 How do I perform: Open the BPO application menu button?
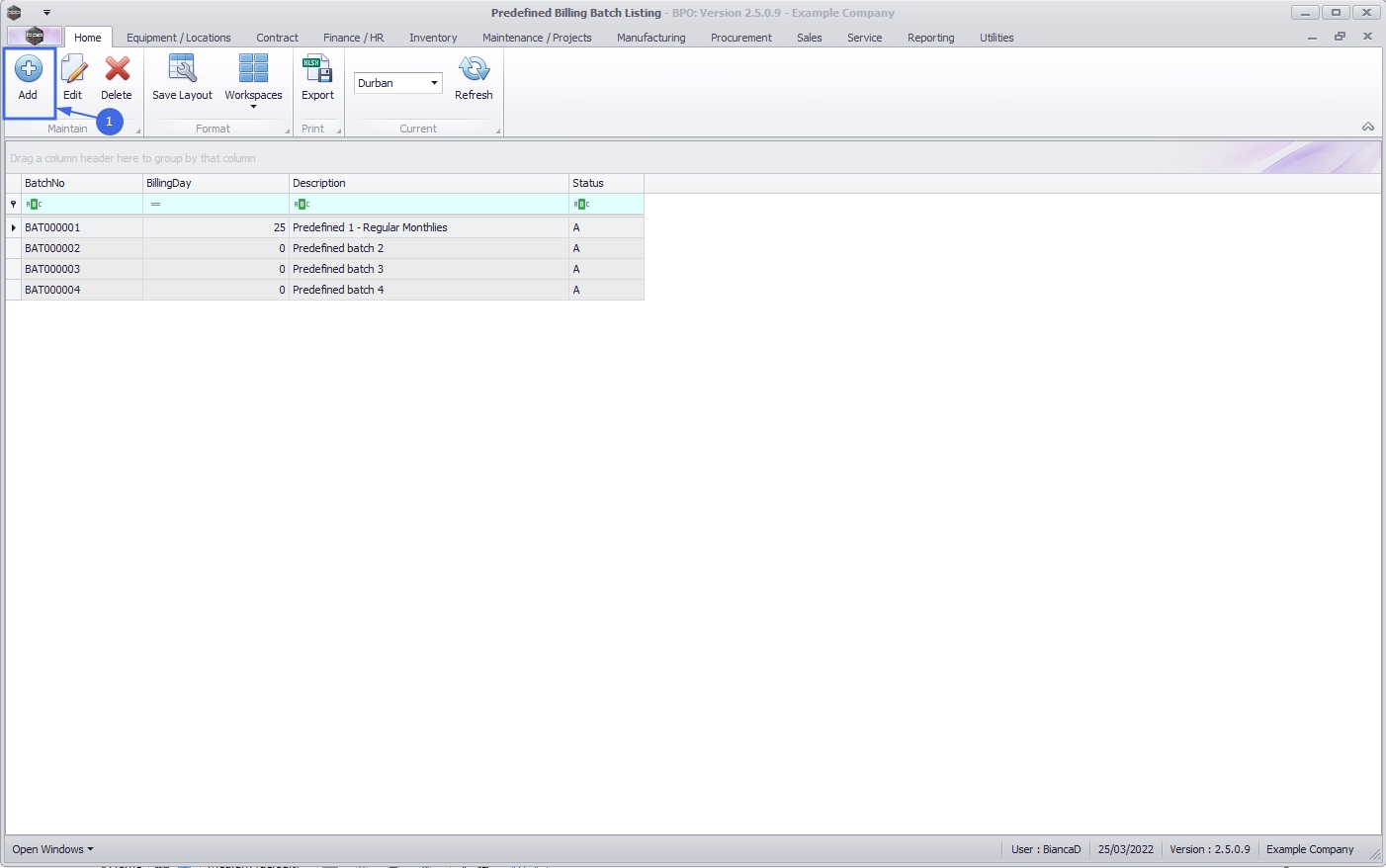(x=35, y=38)
